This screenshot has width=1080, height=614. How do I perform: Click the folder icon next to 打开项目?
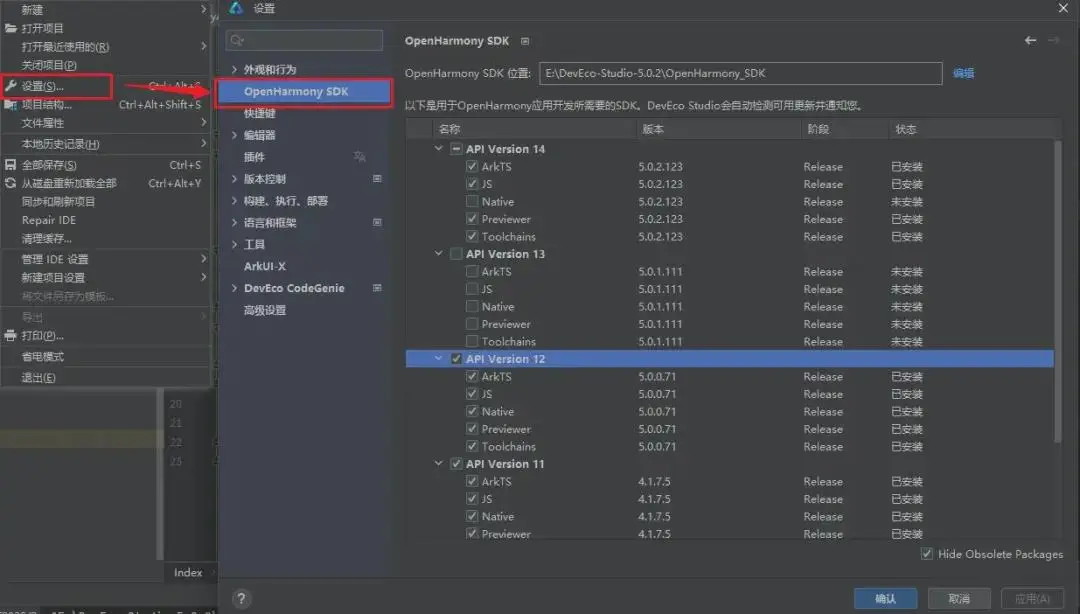(10, 28)
